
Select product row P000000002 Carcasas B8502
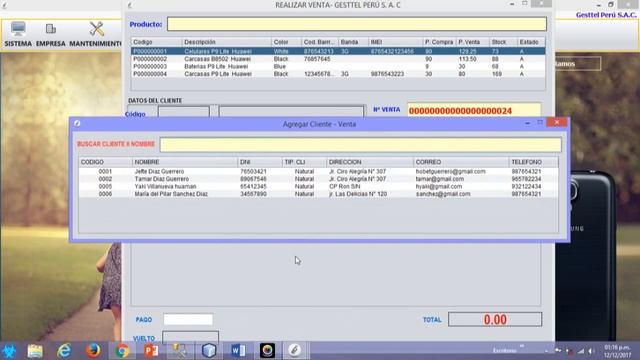tap(338, 59)
